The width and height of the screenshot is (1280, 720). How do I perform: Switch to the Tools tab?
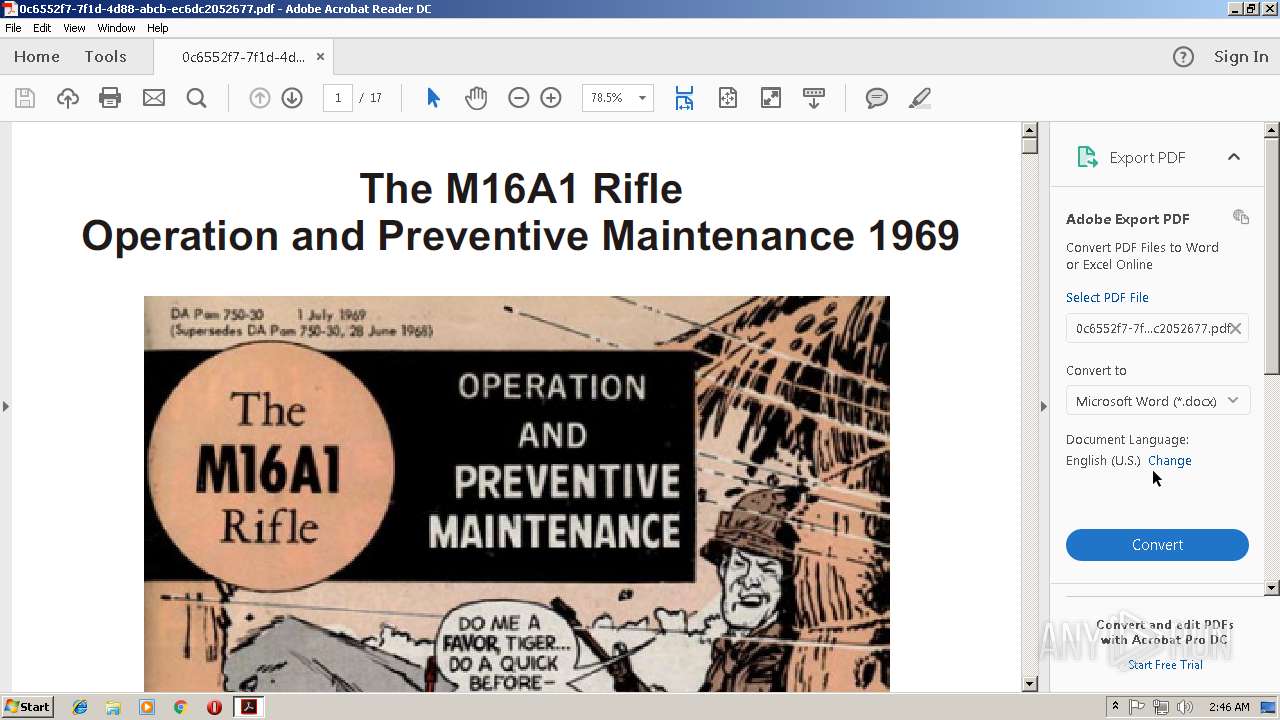(105, 57)
